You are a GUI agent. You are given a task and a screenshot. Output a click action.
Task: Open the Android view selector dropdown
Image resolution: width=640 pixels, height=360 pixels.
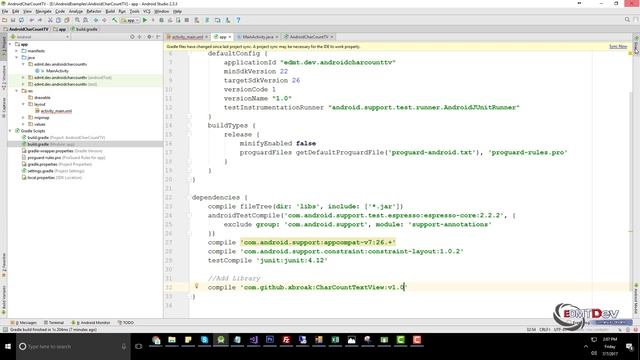40,37
